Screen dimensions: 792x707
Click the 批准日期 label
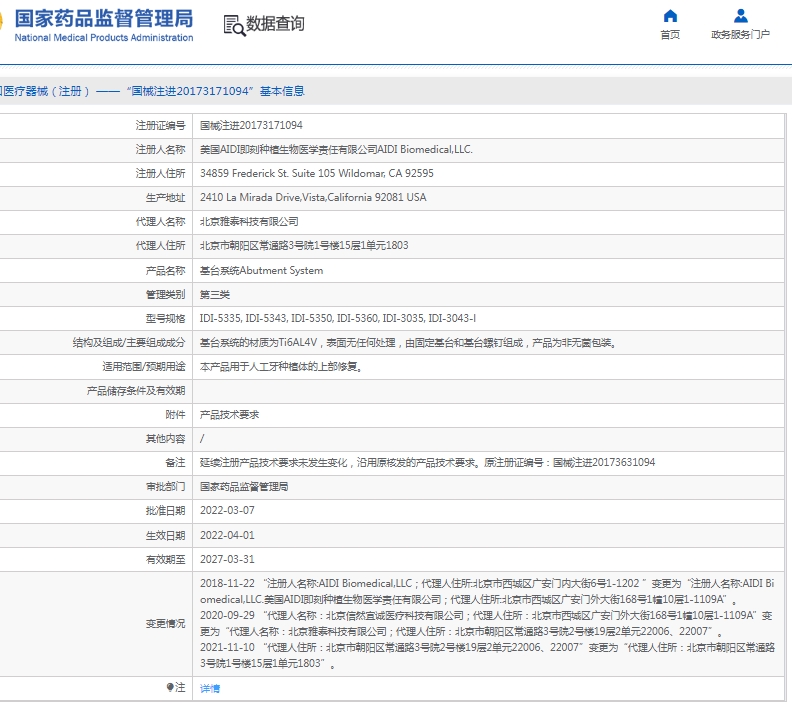(x=165, y=511)
